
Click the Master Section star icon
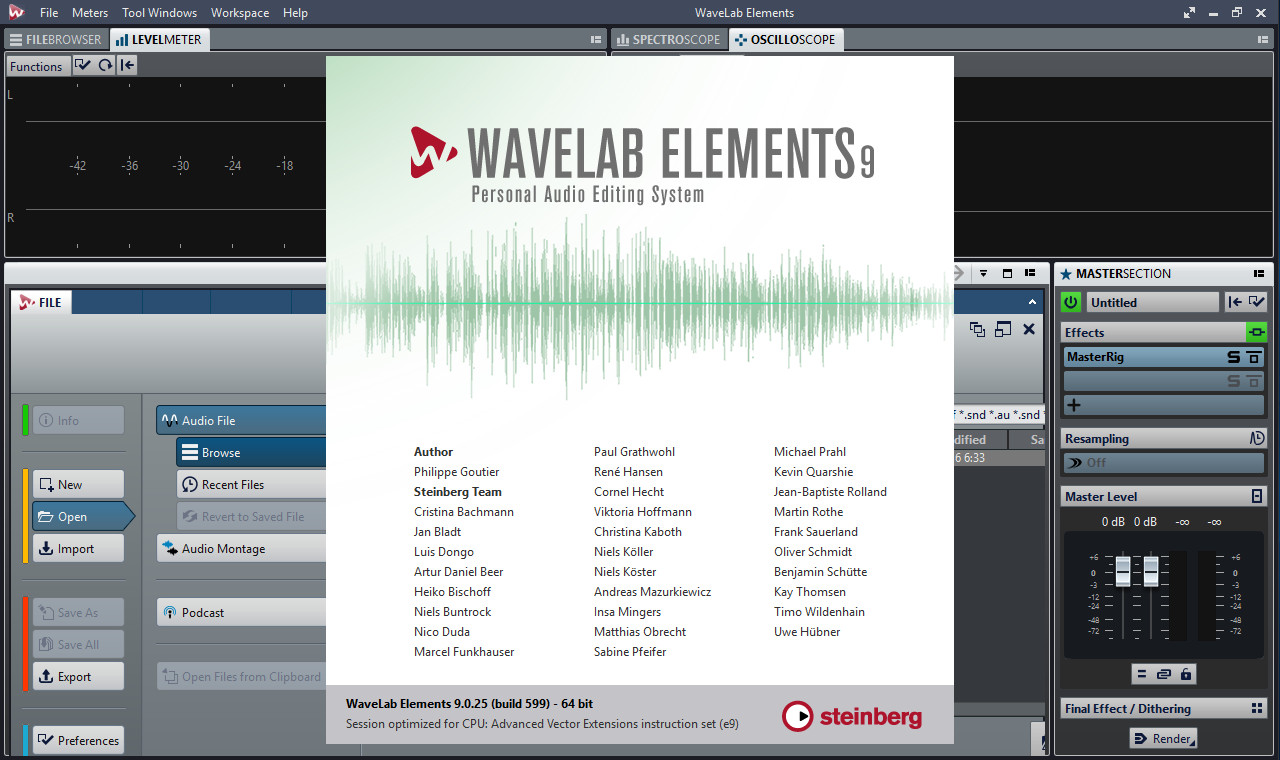[x=1066, y=273]
